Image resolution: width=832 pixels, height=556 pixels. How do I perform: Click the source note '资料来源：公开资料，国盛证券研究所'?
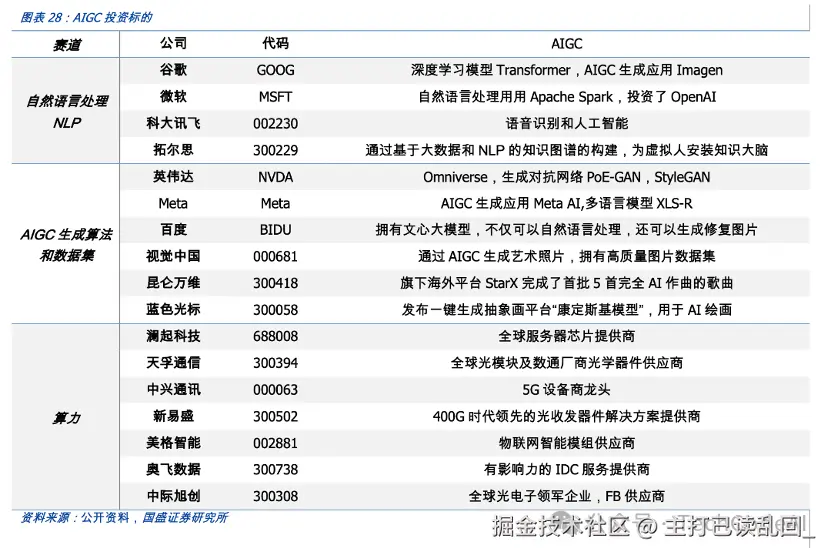[124, 518]
